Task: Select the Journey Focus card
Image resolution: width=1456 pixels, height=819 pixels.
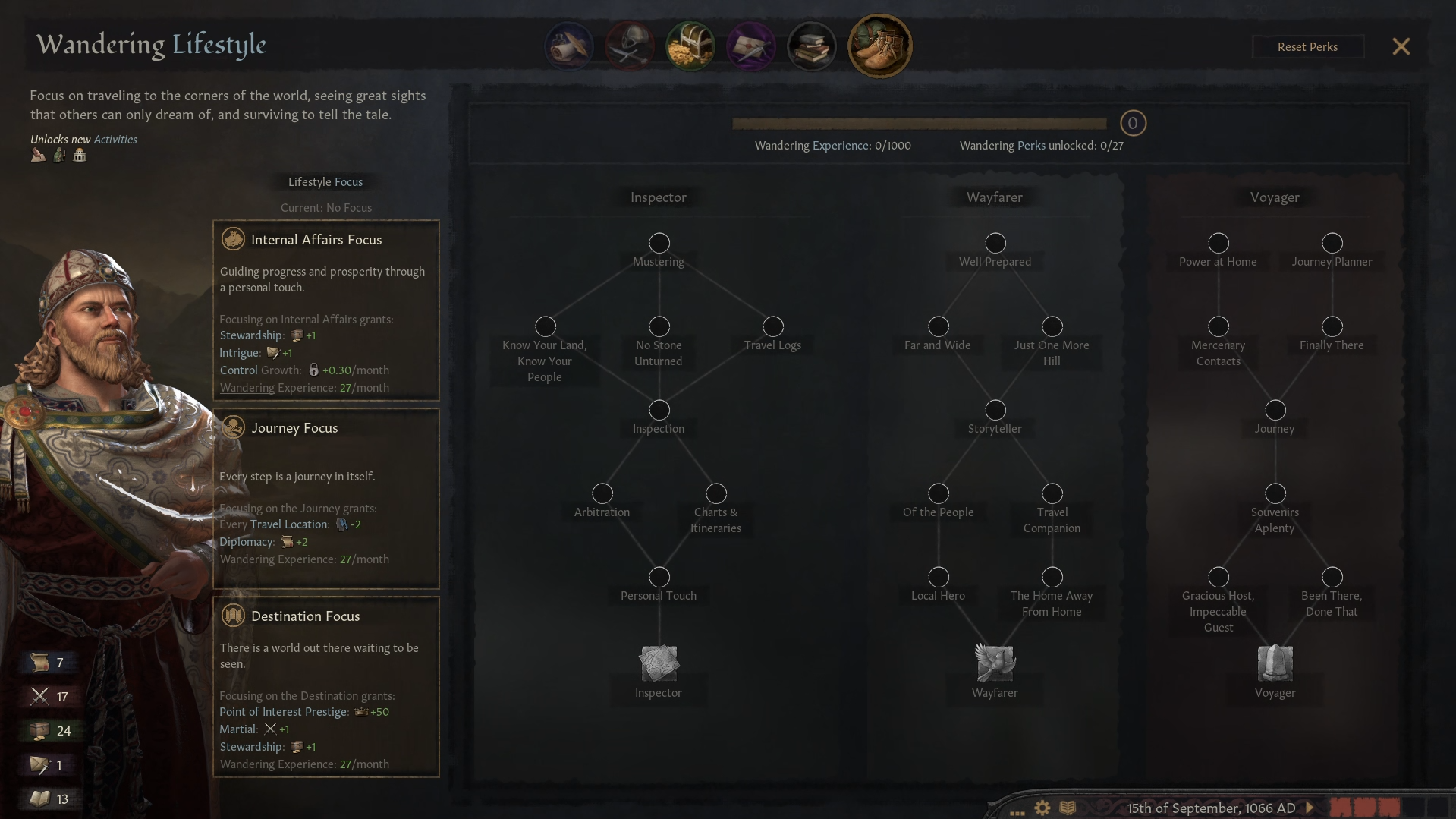Action: click(x=326, y=499)
